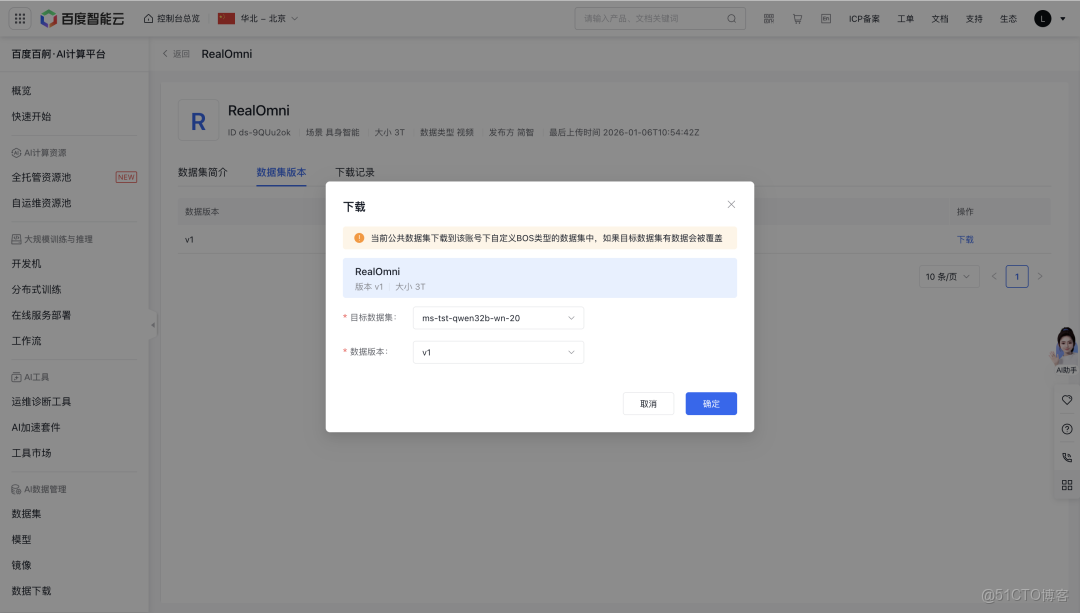Close the 下载 download dialog
Viewport: 1080px width, 613px height.
(x=731, y=204)
